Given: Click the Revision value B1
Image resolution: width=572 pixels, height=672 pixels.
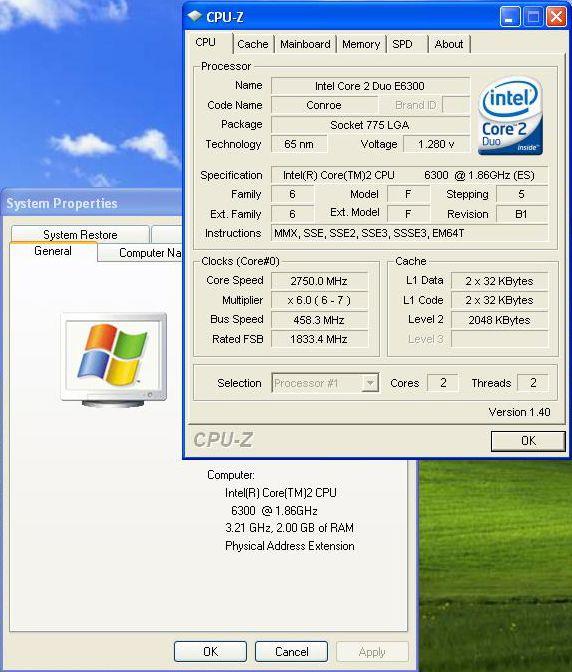Looking at the screenshot, I should coord(521,214).
